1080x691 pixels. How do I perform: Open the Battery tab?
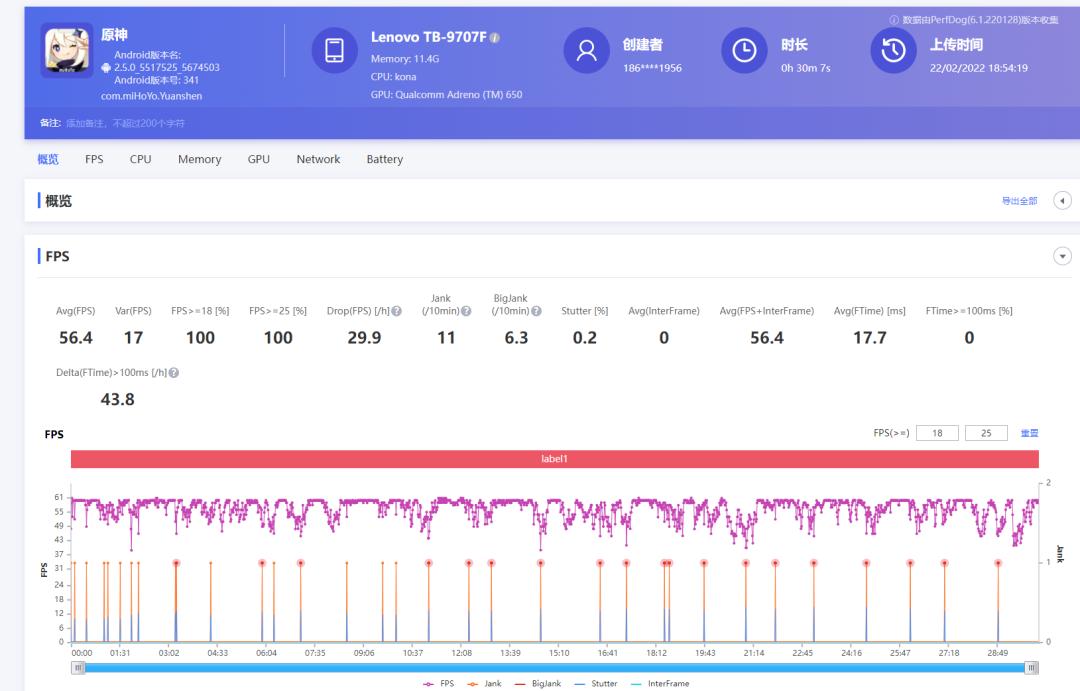[384, 159]
